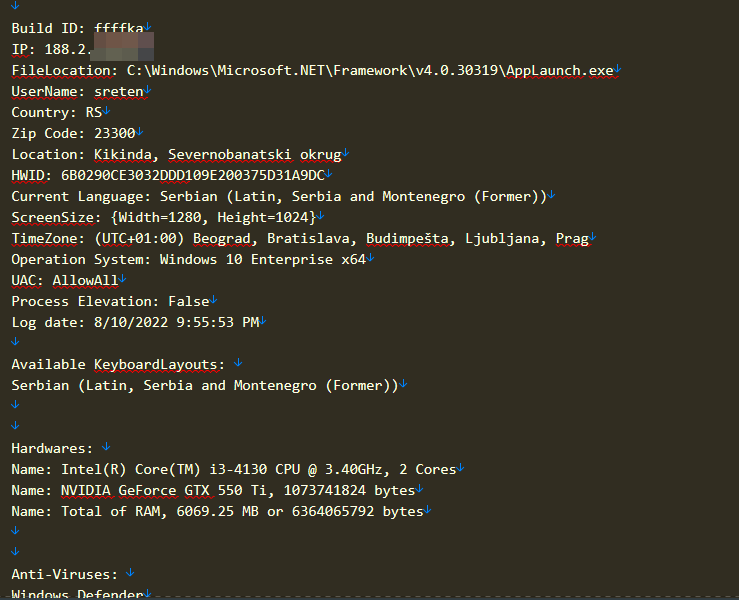The height and width of the screenshot is (600, 739).
Task: Click the UserName line
Action: (x=77, y=91)
